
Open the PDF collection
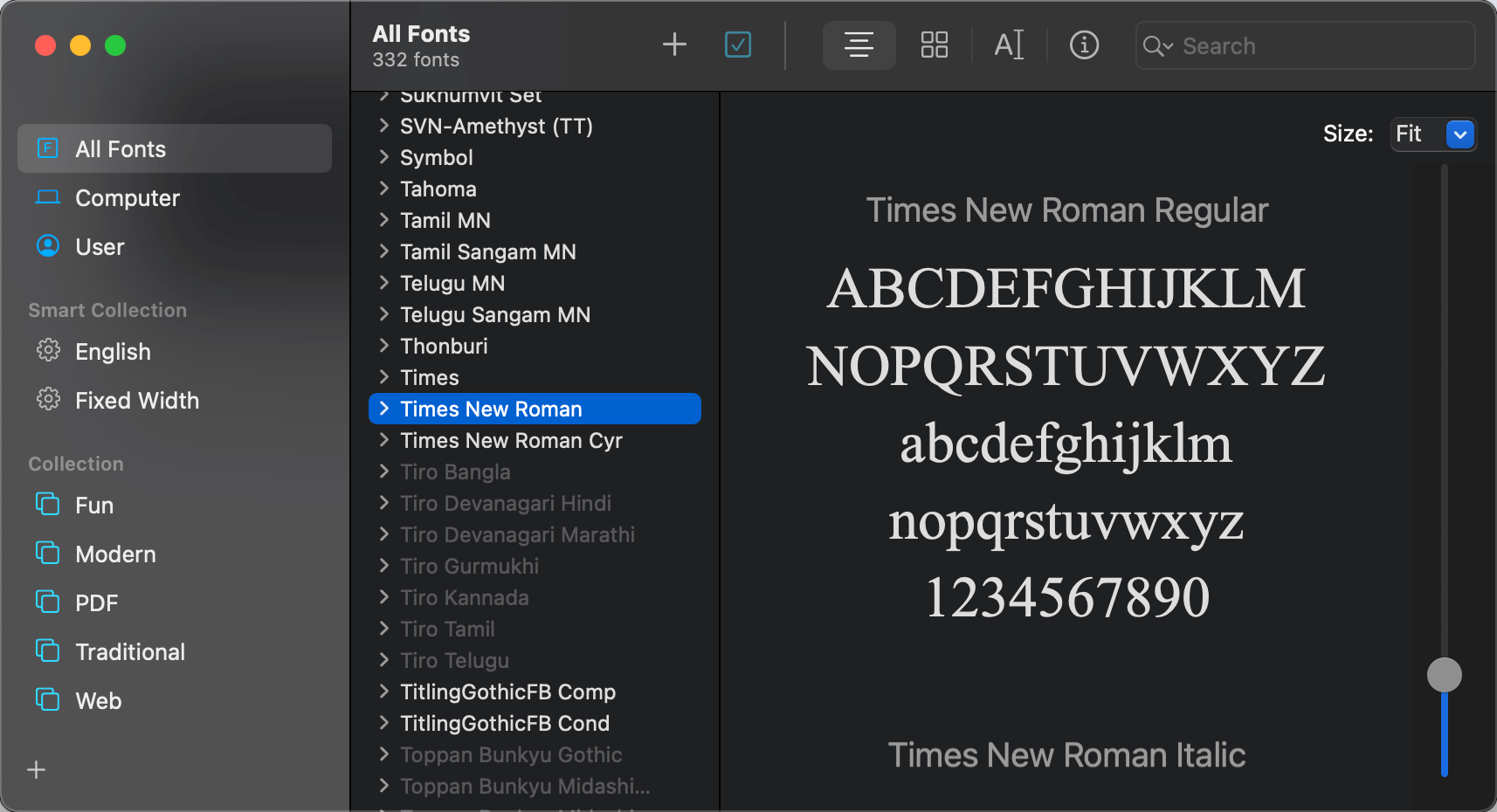coord(175,602)
